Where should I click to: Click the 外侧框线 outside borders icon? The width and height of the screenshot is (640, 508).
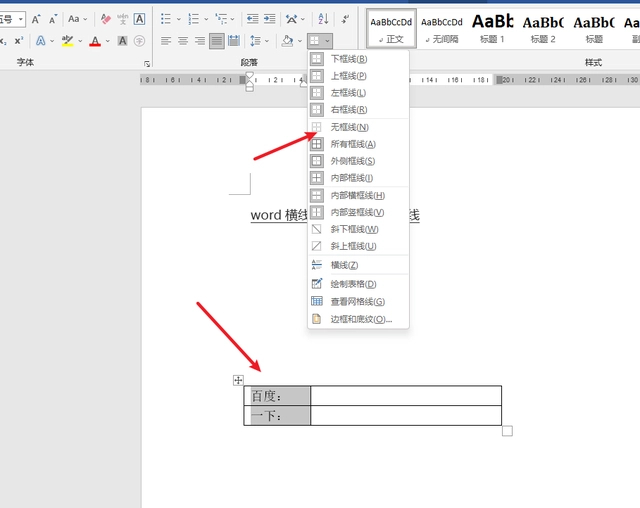pos(317,161)
